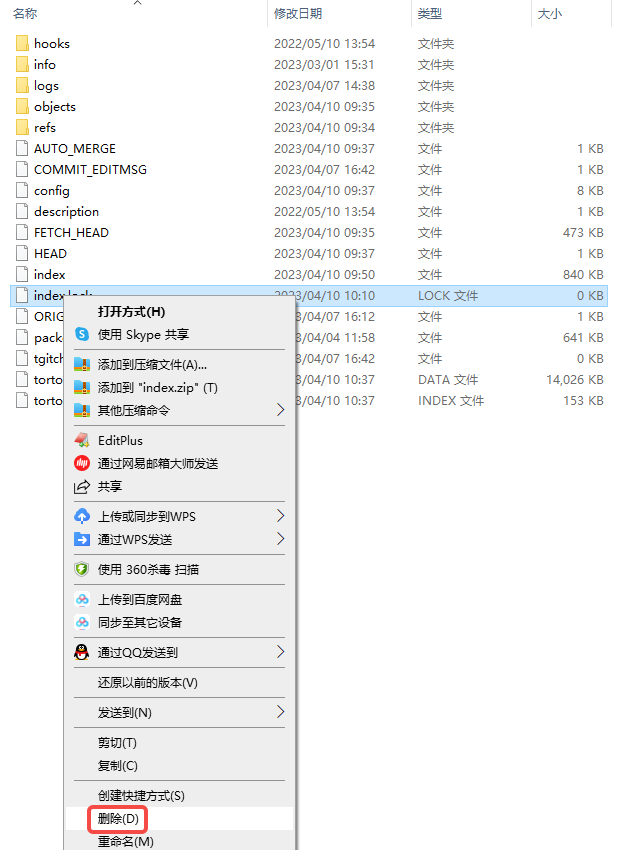Click the Baidu Netdisk icon beside 上传到百度网盘
The image size is (643, 850).
click(x=82, y=600)
